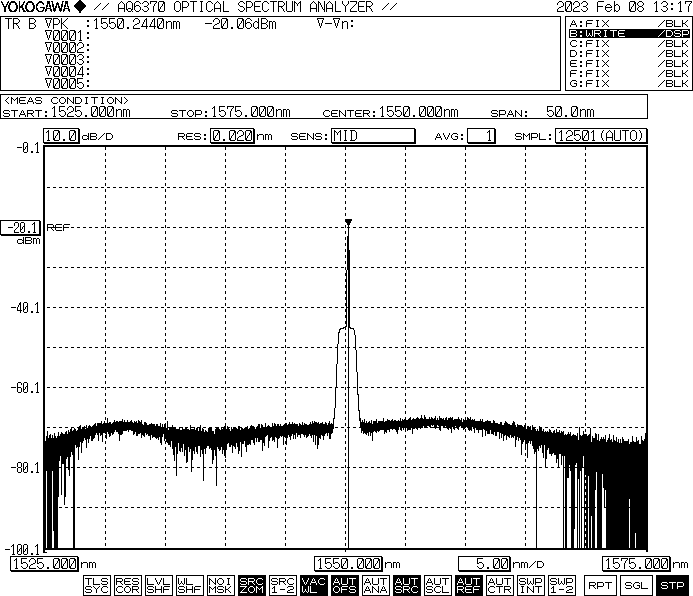Select trace A:FIX in trace list
This screenshot has height=596, width=693.
click(x=628, y=22)
